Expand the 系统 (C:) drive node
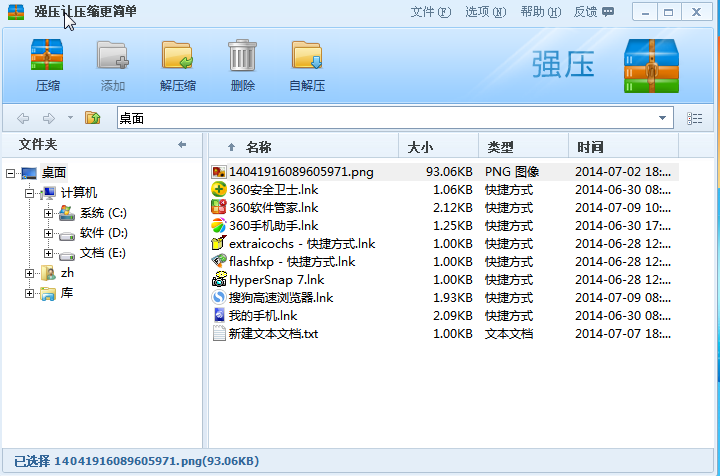Image resolution: width=720 pixels, height=476 pixels. pos(48,213)
